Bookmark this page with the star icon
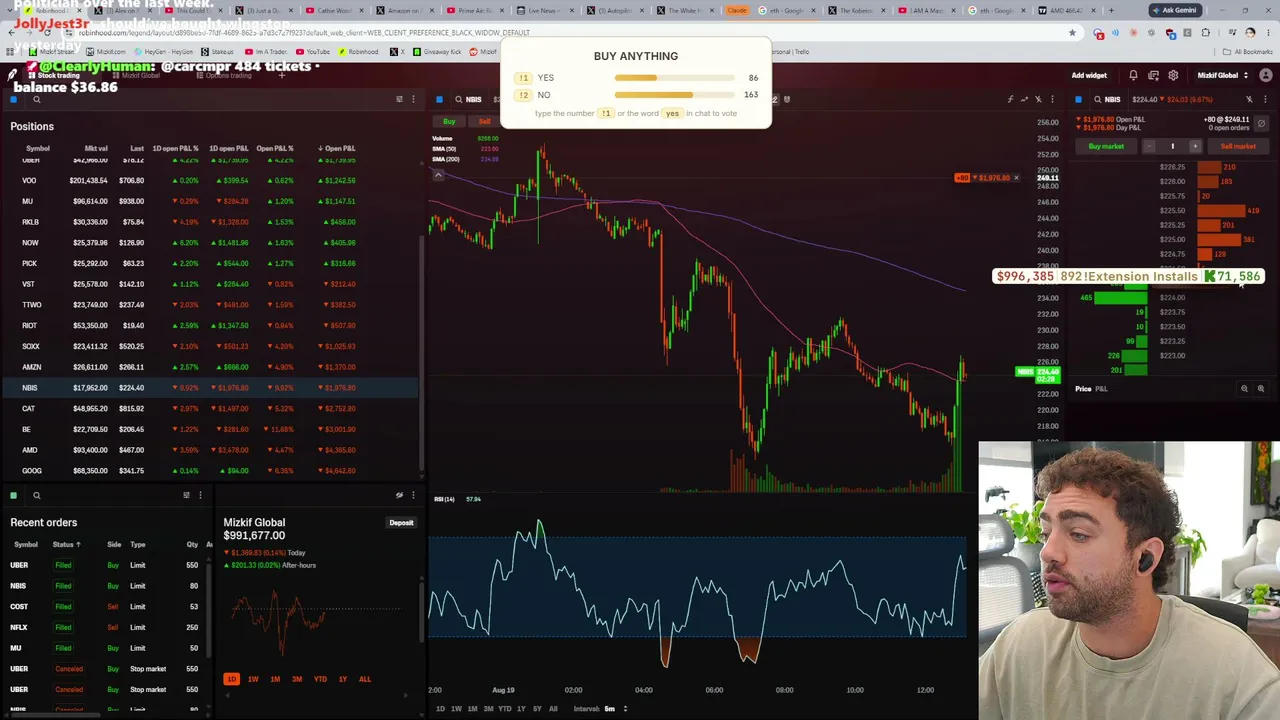 (1072, 32)
